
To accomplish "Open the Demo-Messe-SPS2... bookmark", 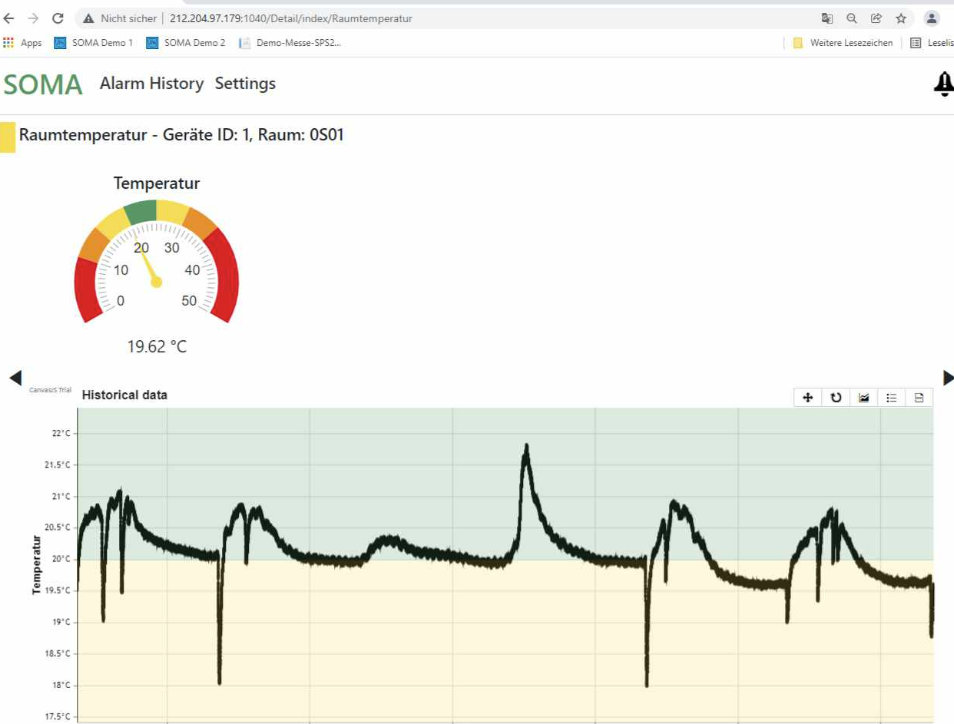I will coord(290,43).
